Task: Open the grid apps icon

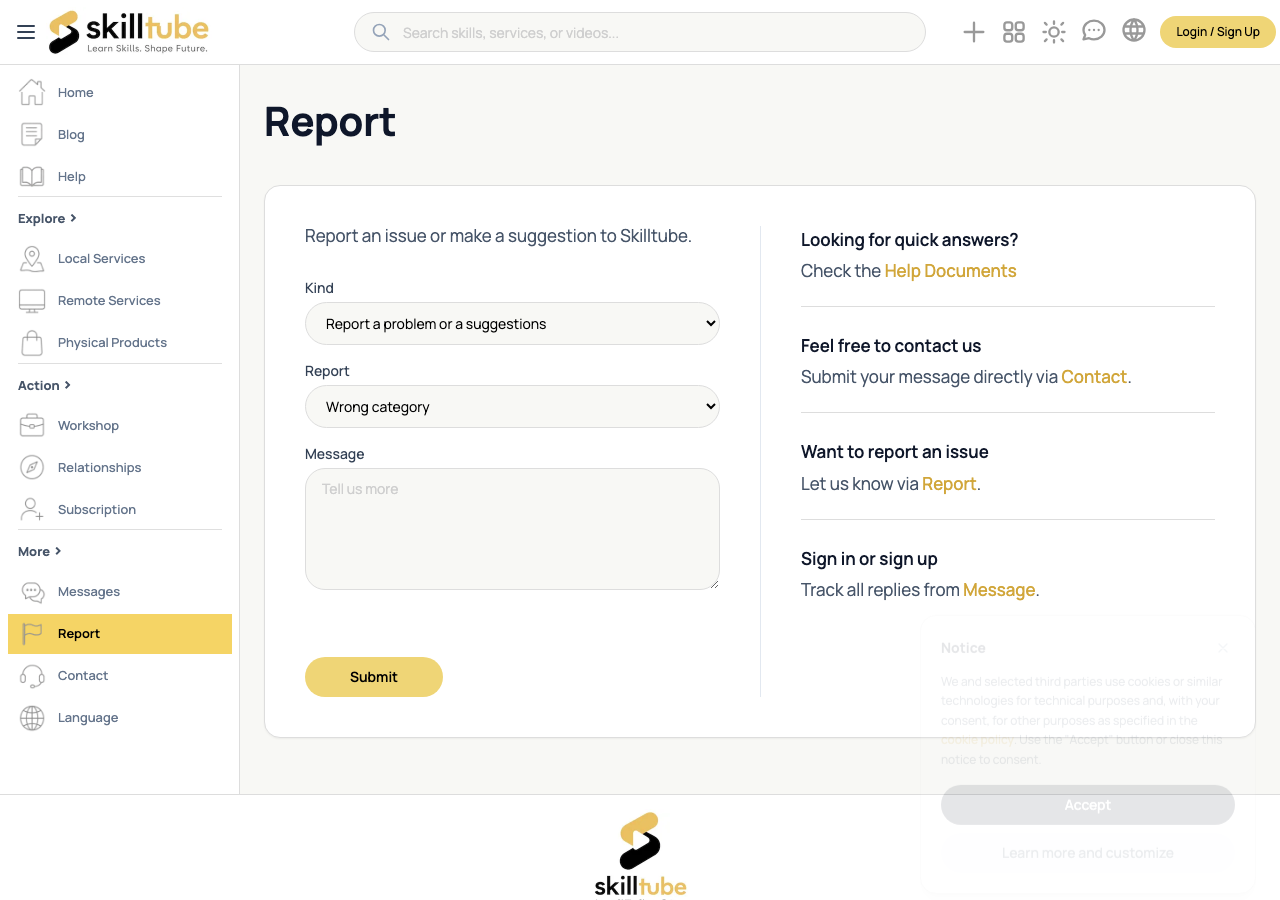Action: click(1014, 32)
